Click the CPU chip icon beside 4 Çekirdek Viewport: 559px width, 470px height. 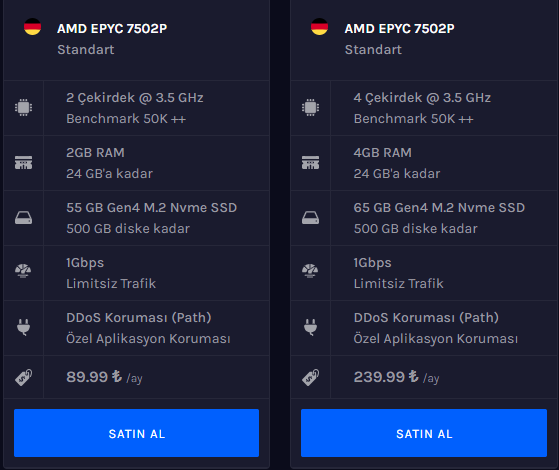311,107
